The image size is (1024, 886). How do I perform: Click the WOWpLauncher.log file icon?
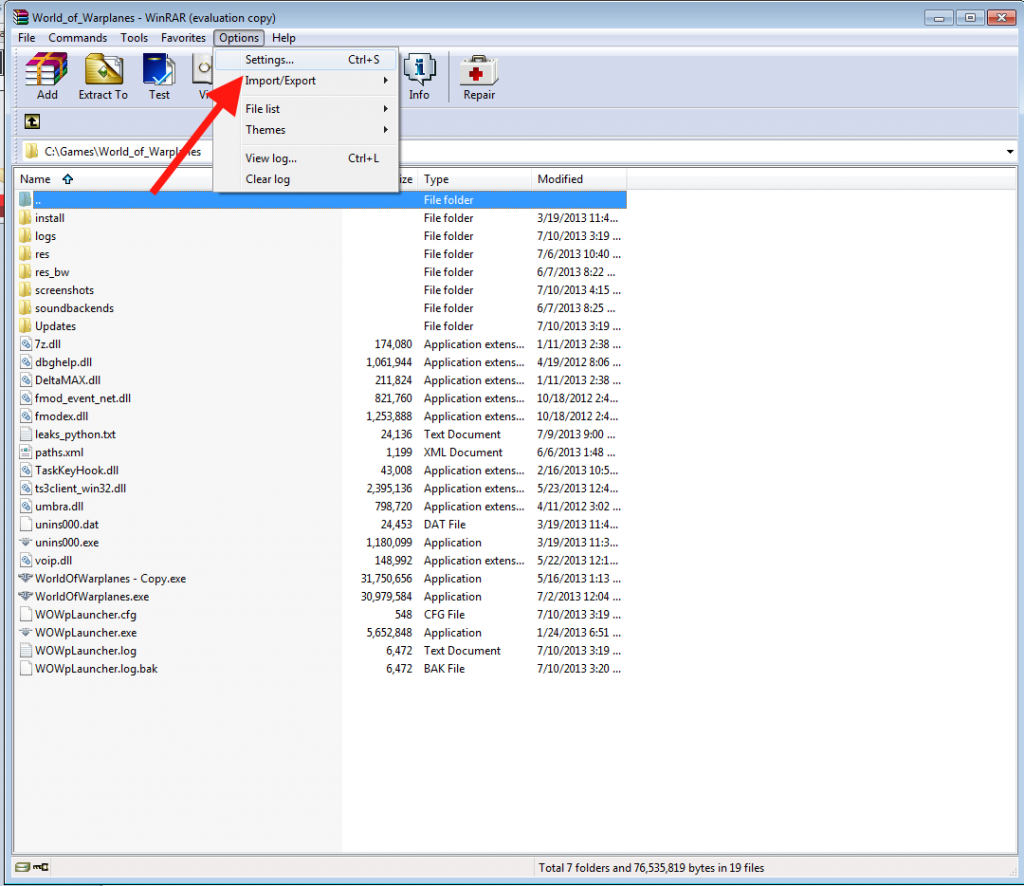[x=25, y=650]
